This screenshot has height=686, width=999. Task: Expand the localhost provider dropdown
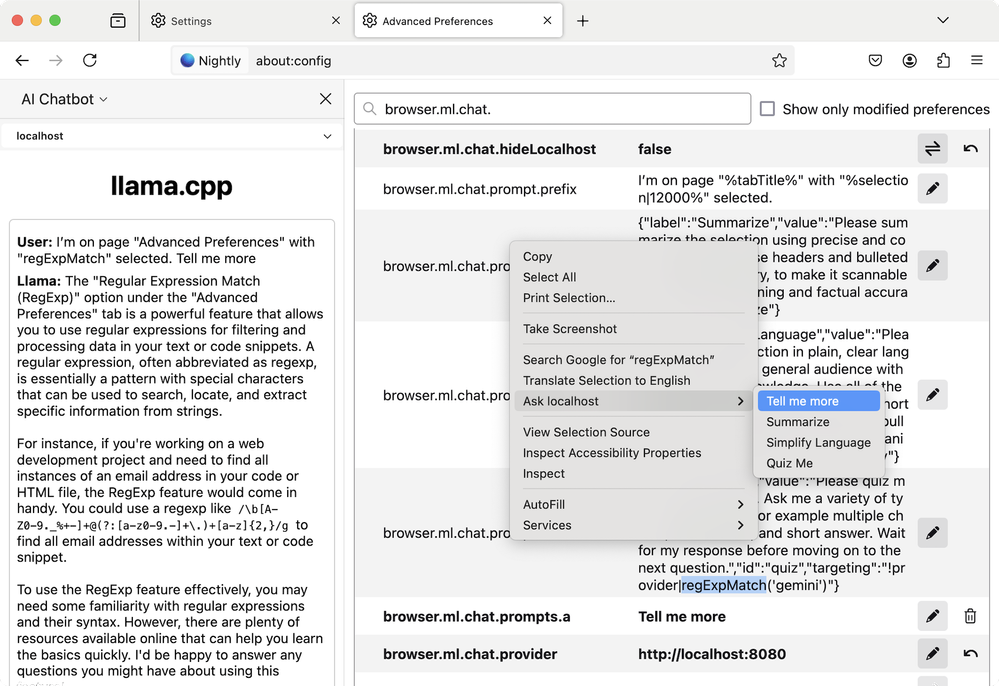[172, 136]
